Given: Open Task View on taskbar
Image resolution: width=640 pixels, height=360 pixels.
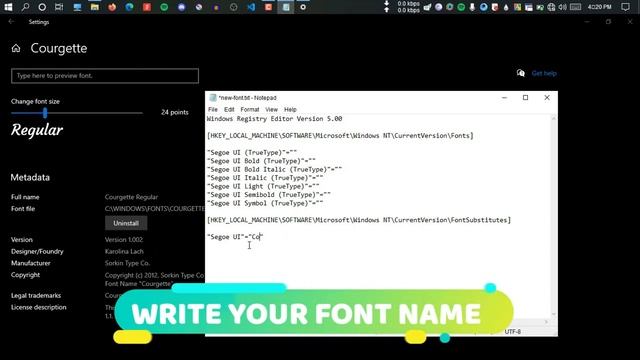Looking at the screenshot, I should (x=59, y=7).
